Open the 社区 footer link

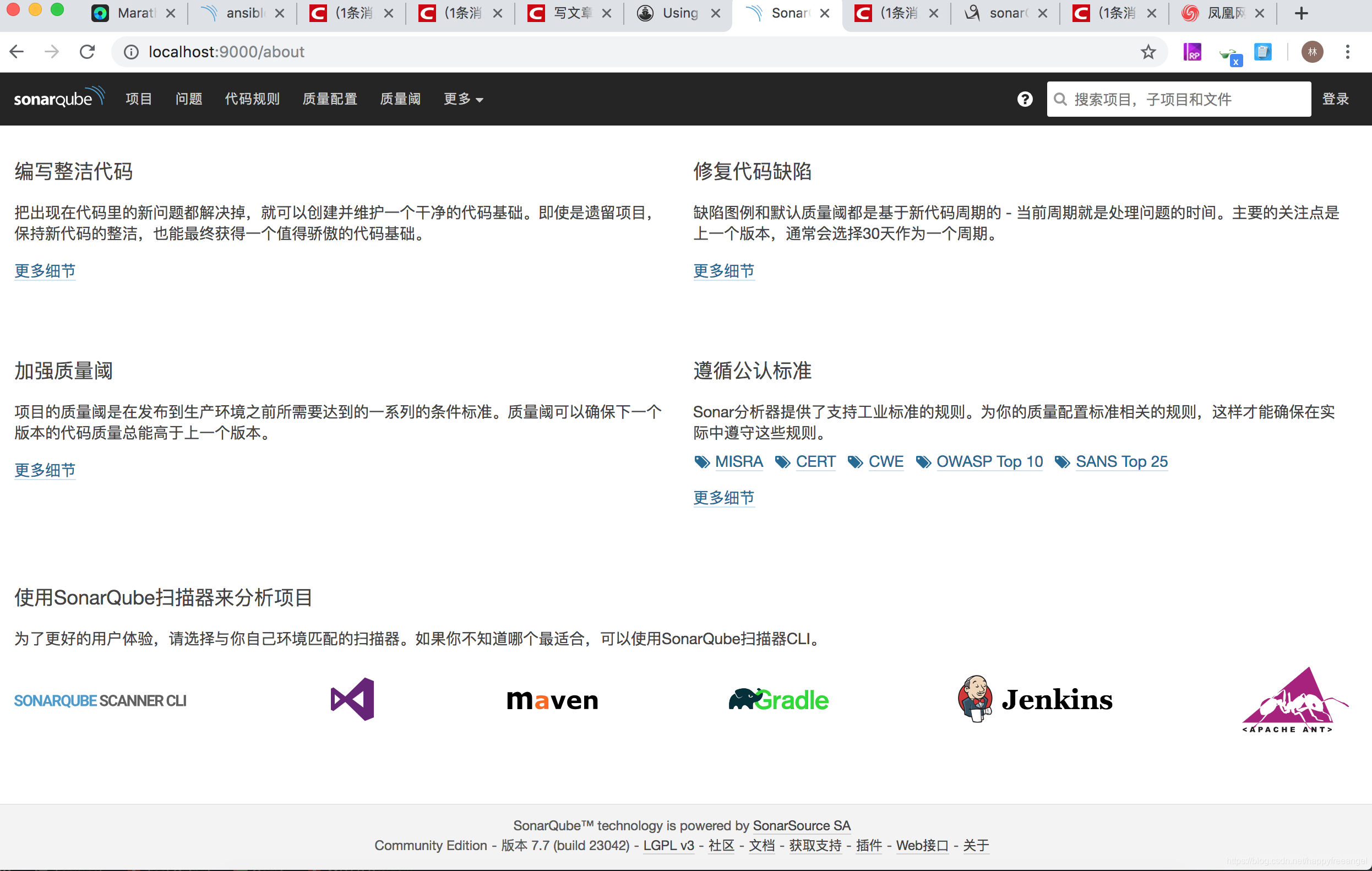tap(721, 845)
